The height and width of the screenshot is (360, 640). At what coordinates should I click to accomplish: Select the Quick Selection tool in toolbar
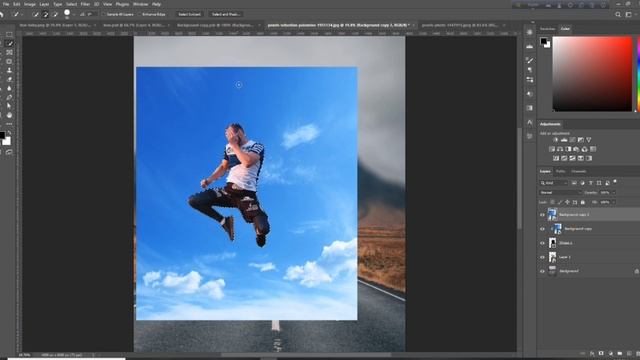coord(9,44)
